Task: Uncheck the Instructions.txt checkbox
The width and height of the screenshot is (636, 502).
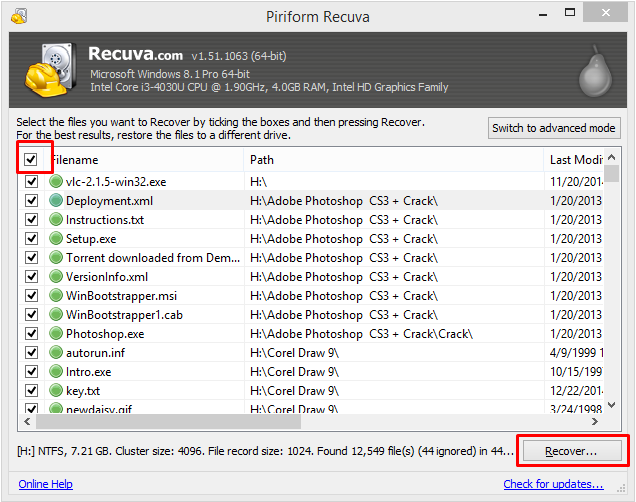Action: click(x=32, y=219)
